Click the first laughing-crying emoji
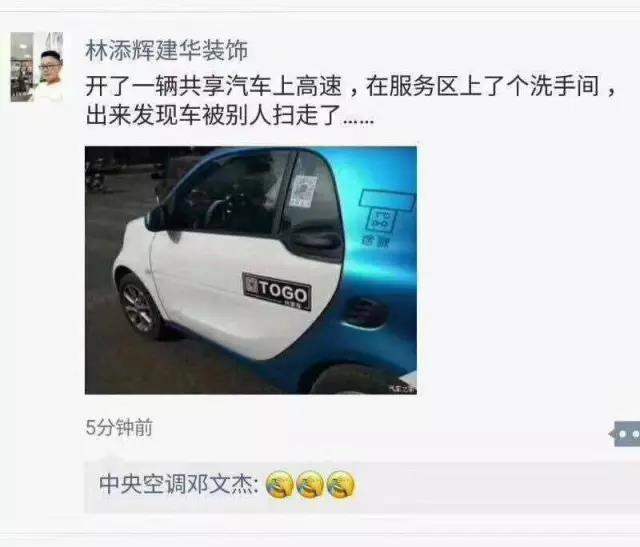Image resolution: width=640 pixels, height=547 pixels. click(x=280, y=485)
